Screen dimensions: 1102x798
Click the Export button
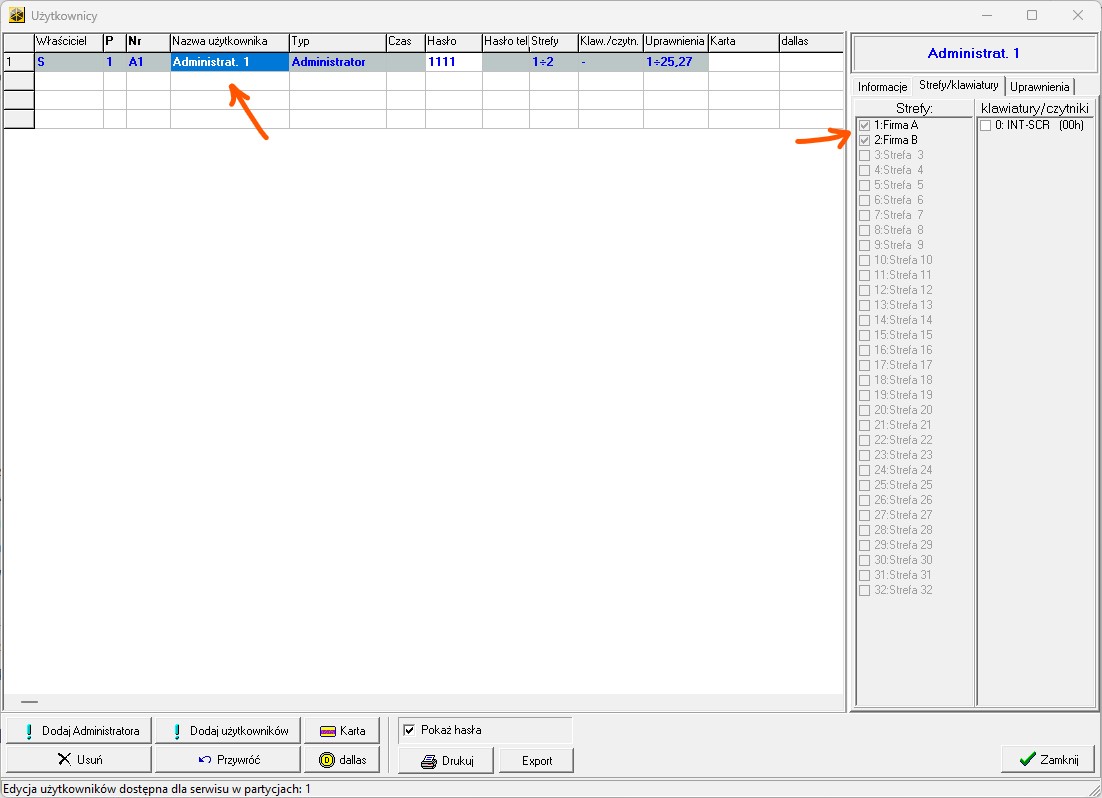pos(537,761)
